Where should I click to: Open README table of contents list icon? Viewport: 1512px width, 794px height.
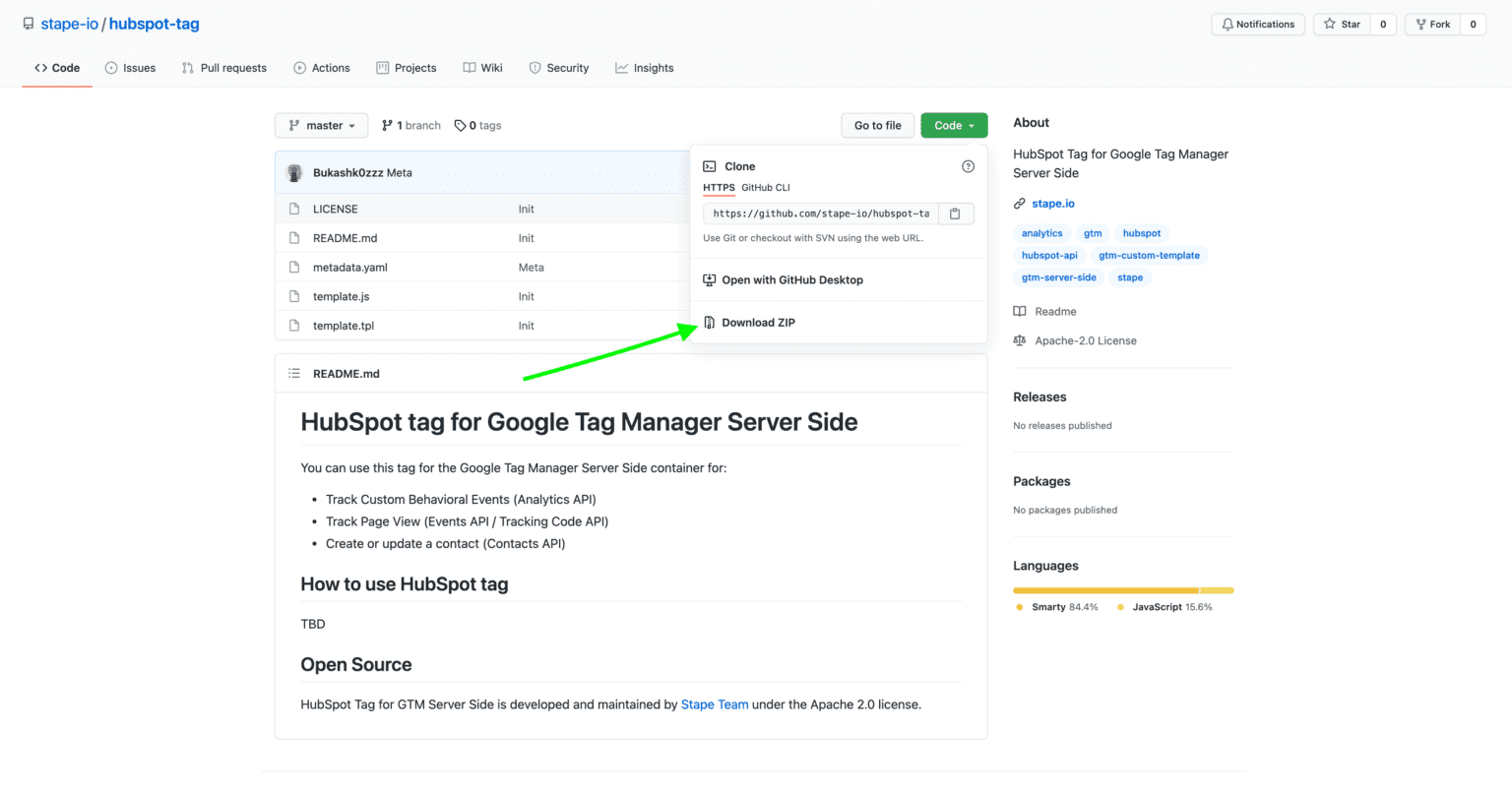293,373
